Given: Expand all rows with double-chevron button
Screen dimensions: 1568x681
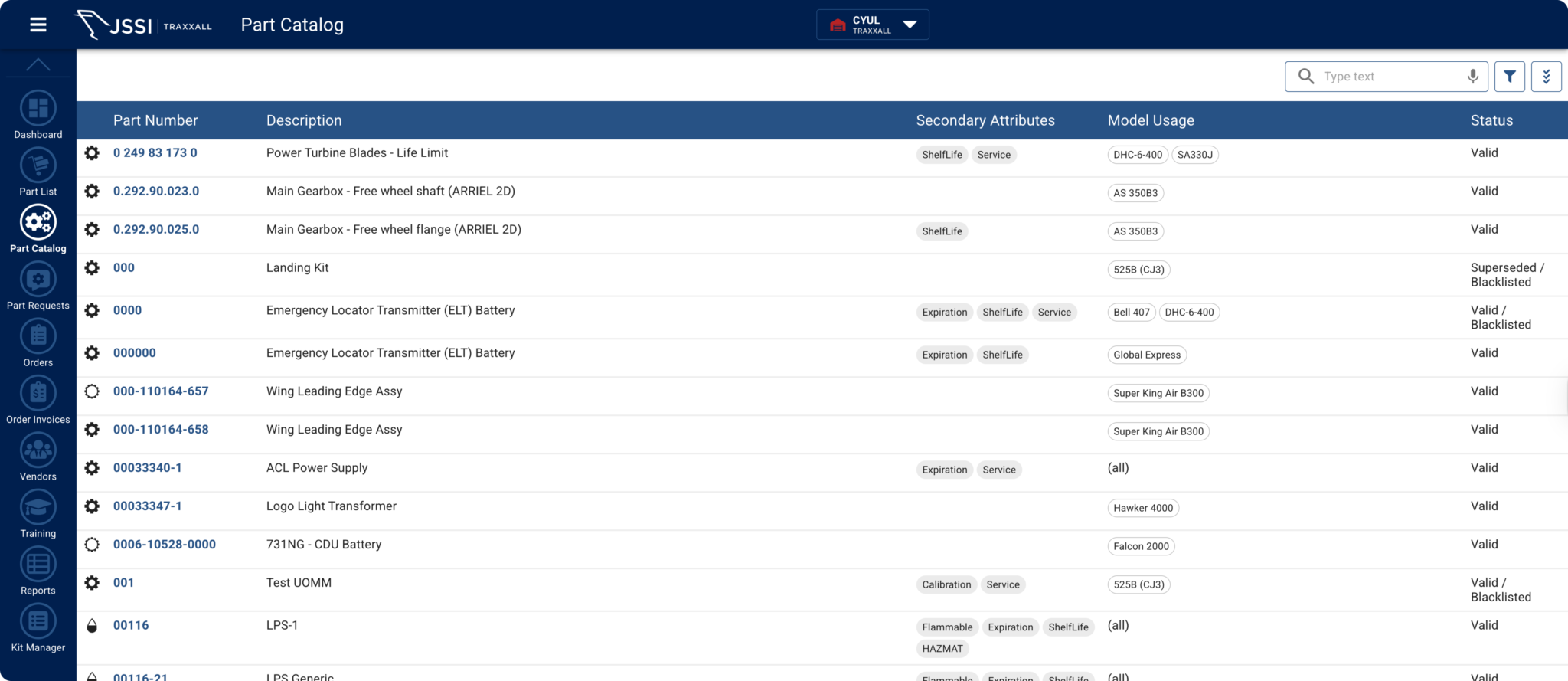Looking at the screenshot, I should tap(1546, 77).
